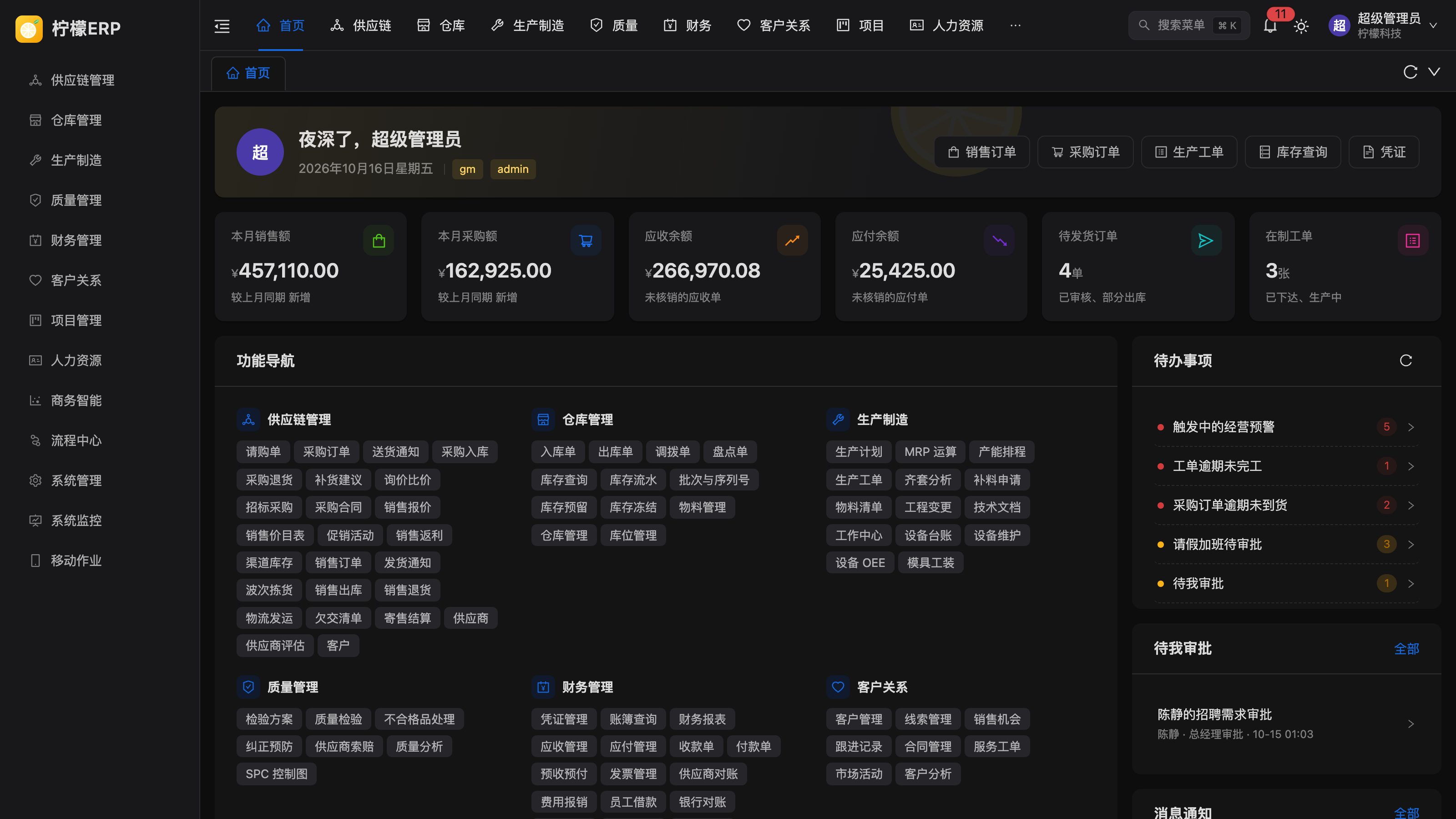Open the 销售订单 shortcut button
The height and width of the screenshot is (819, 1456).
click(982, 152)
